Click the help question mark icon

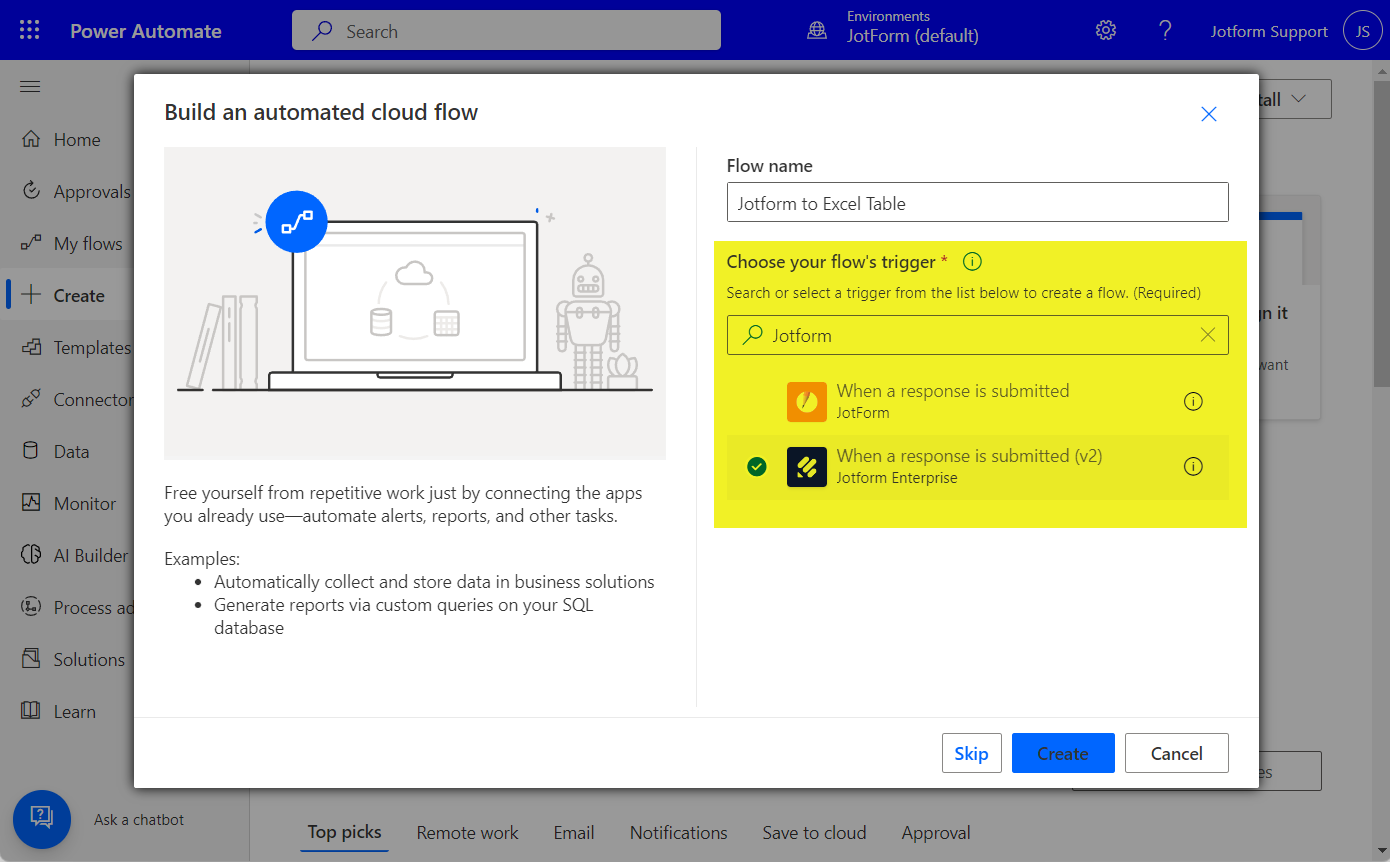click(1165, 30)
